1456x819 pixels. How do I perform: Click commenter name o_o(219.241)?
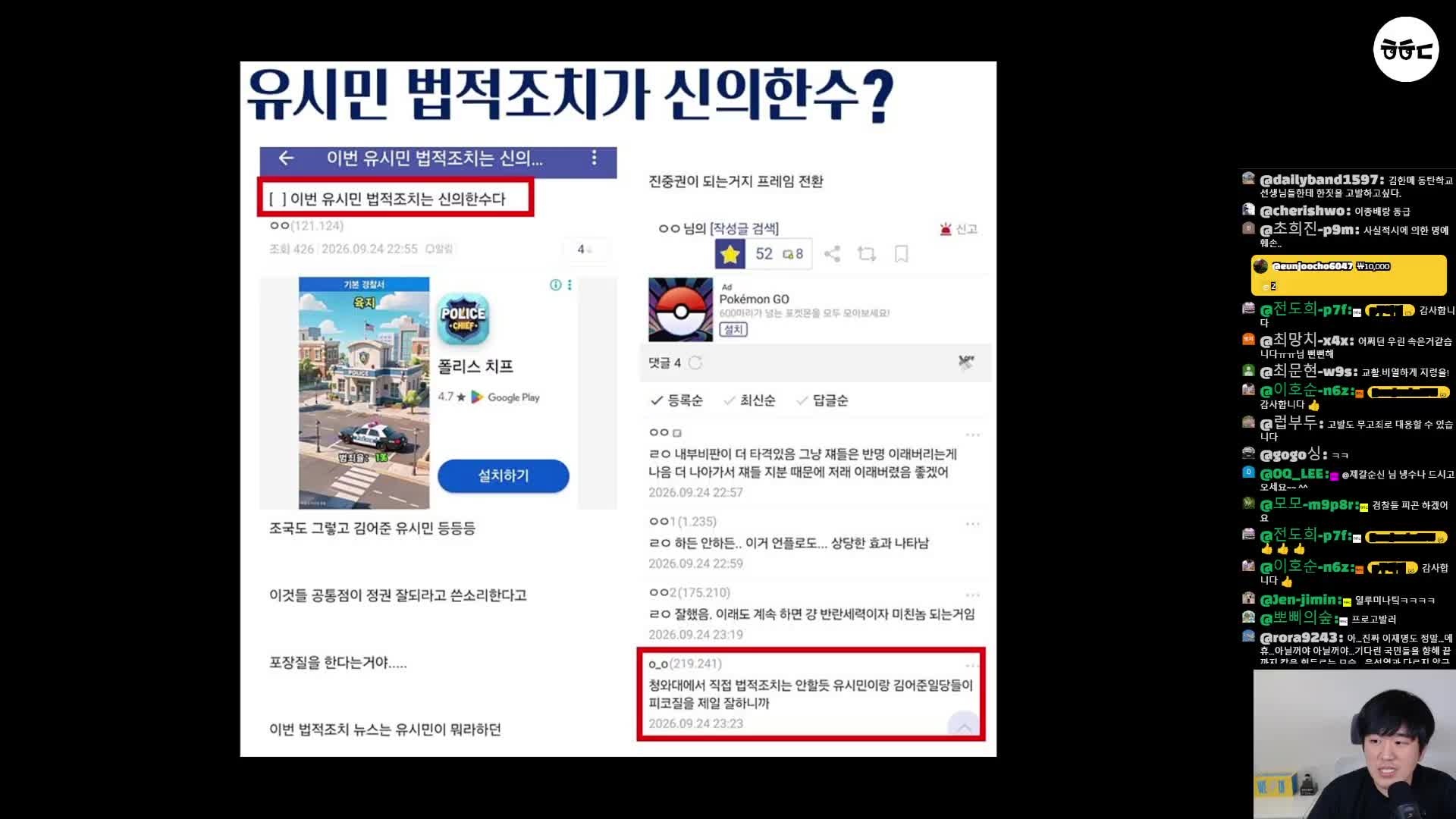pyautogui.click(x=685, y=664)
